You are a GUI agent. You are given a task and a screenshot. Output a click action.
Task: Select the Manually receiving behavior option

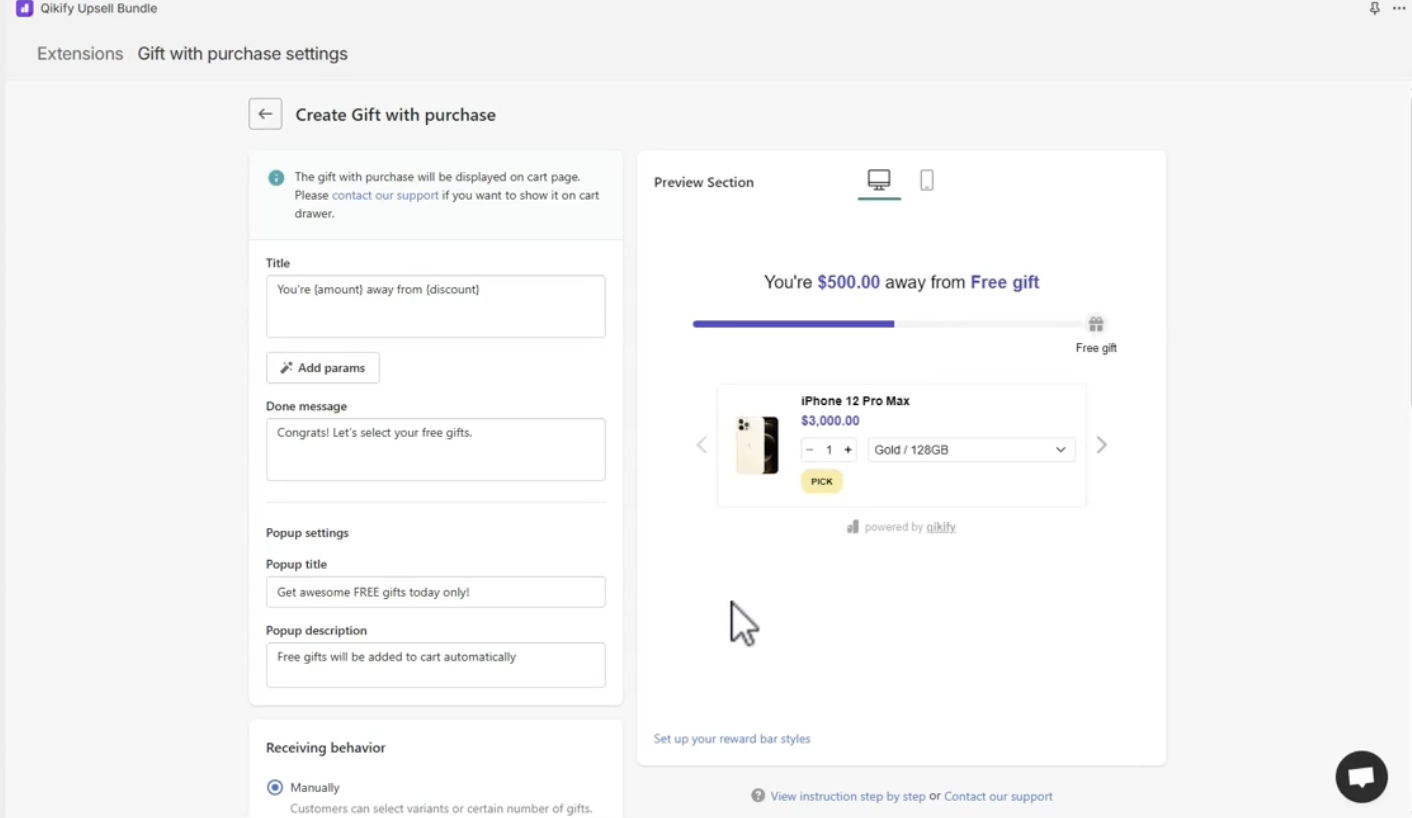(275, 787)
